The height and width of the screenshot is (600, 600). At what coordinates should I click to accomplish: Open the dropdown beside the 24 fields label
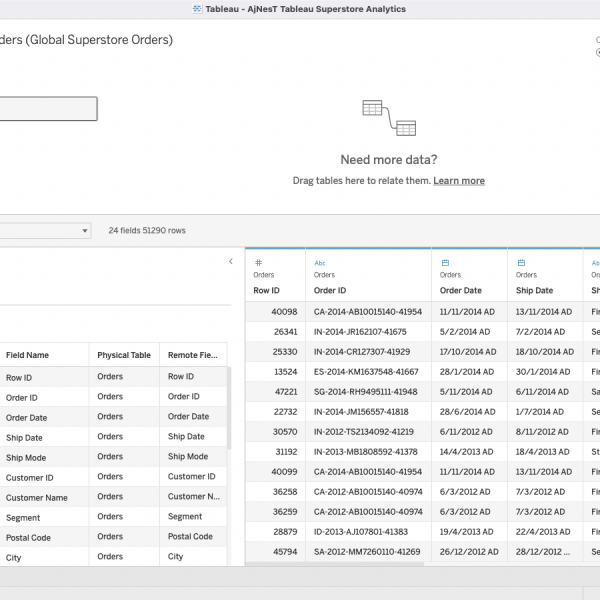(84, 231)
